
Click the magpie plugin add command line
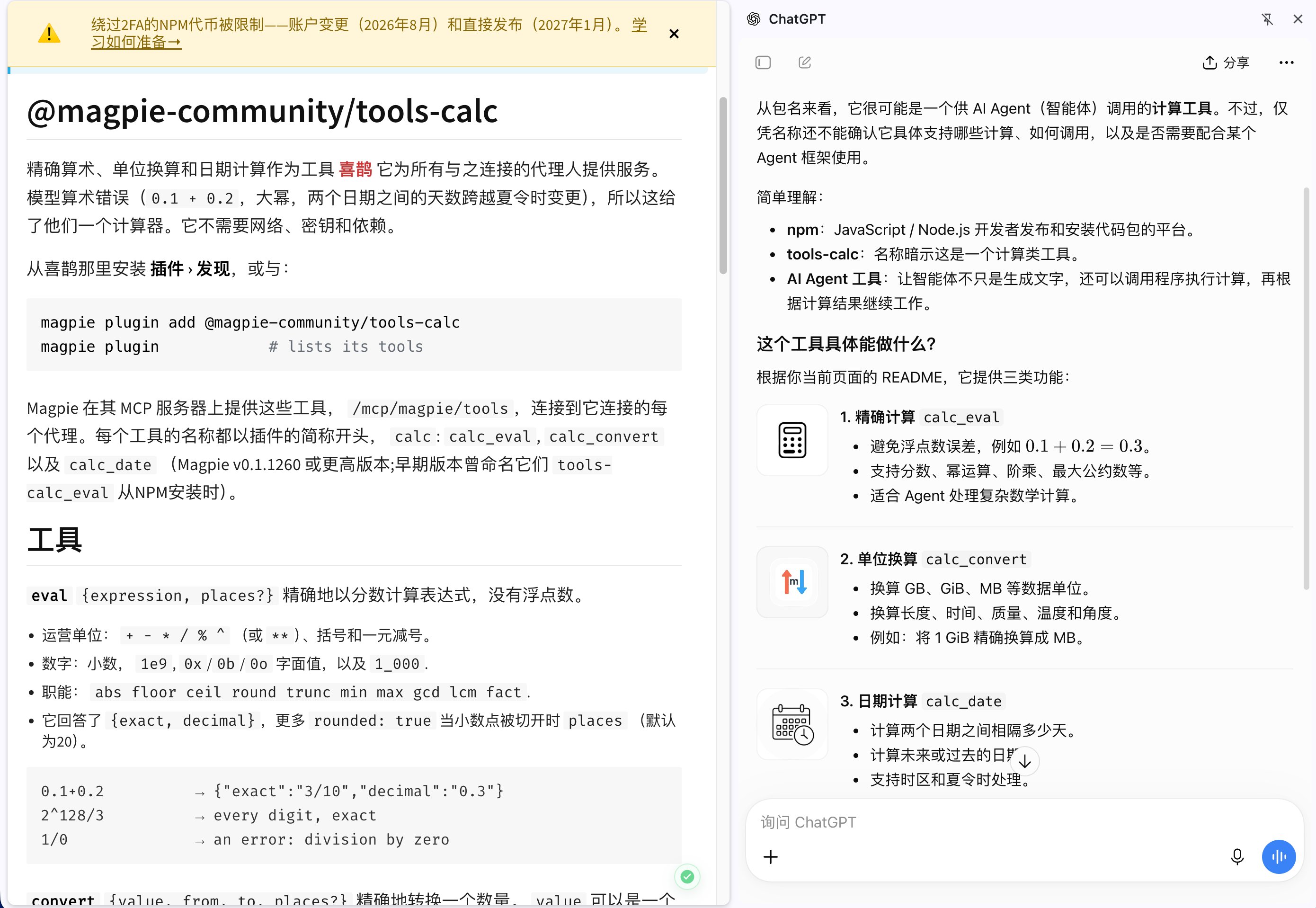250,322
